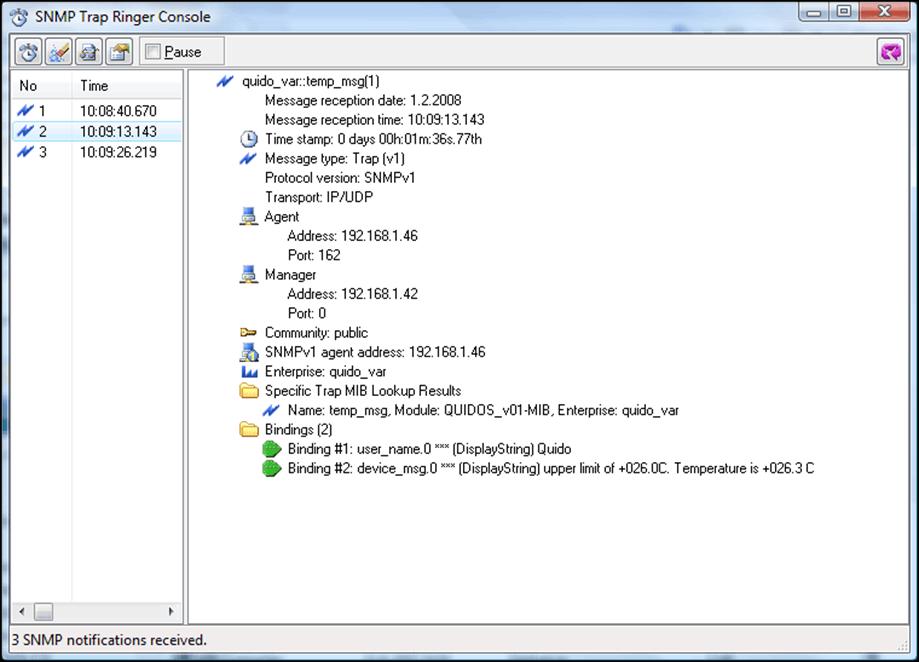Select Transport: IP/UDP line
The width and height of the screenshot is (919, 662).
coord(319,197)
